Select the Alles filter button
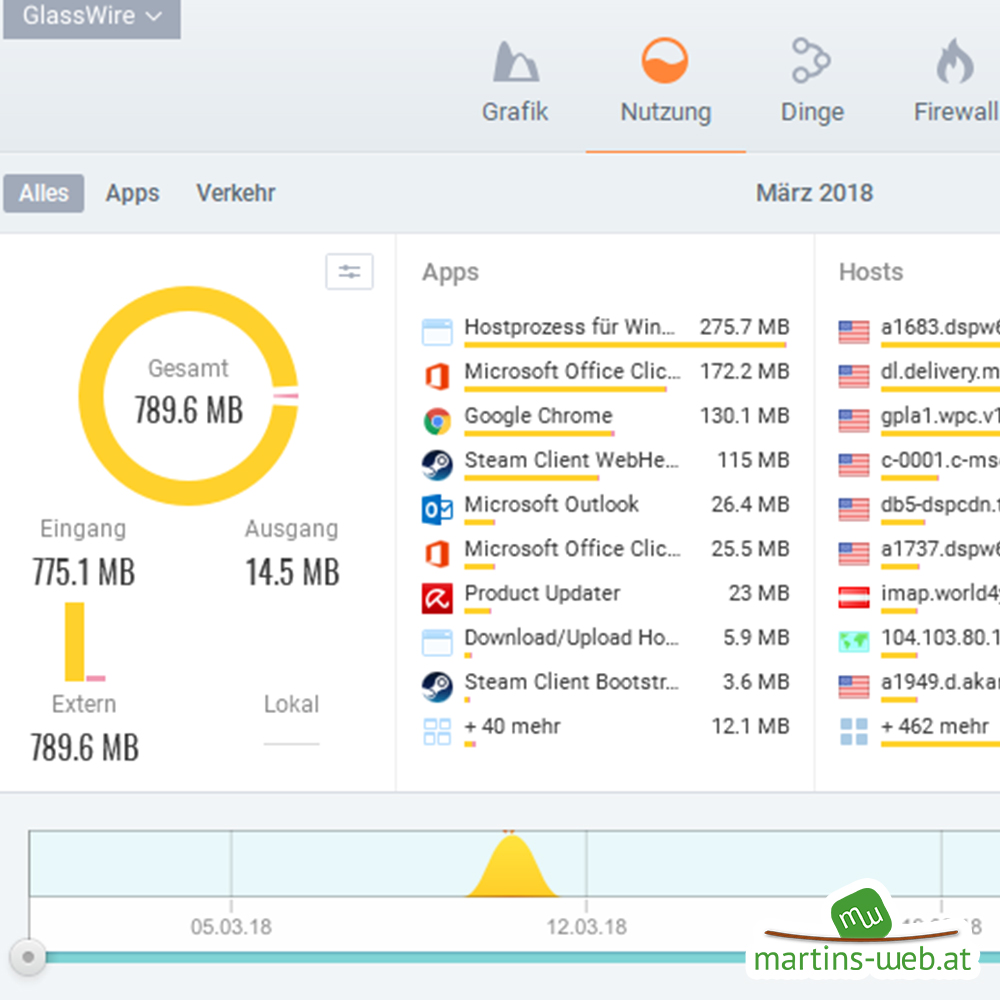Image resolution: width=1000 pixels, height=1000 pixels. [x=43, y=193]
